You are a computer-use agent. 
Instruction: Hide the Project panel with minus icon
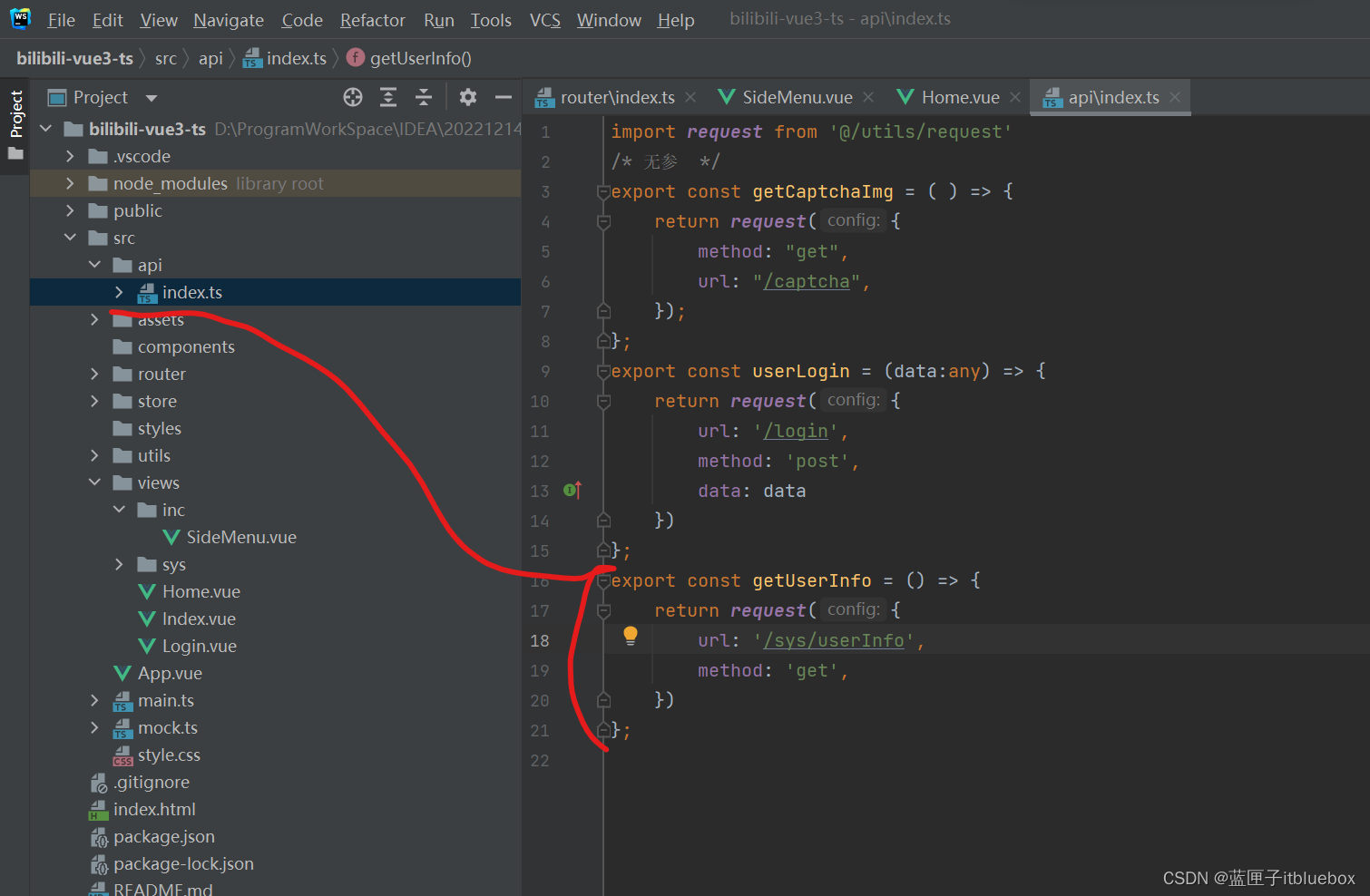click(x=504, y=97)
